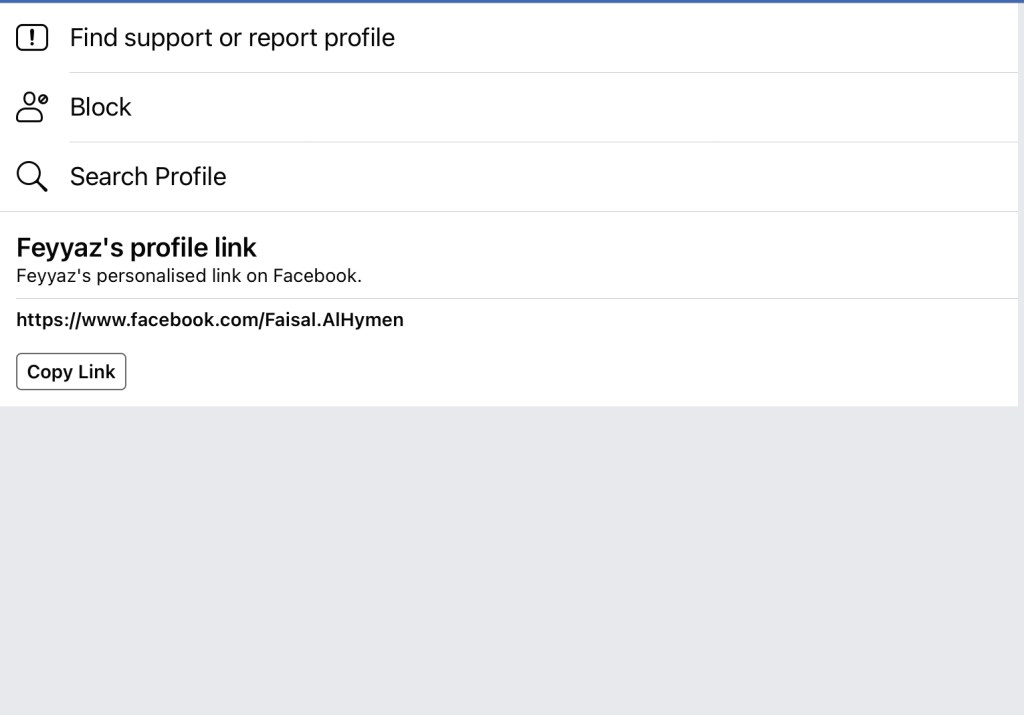Choose the Search Profile option label
Screen dimensions: 1024x715
(148, 177)
